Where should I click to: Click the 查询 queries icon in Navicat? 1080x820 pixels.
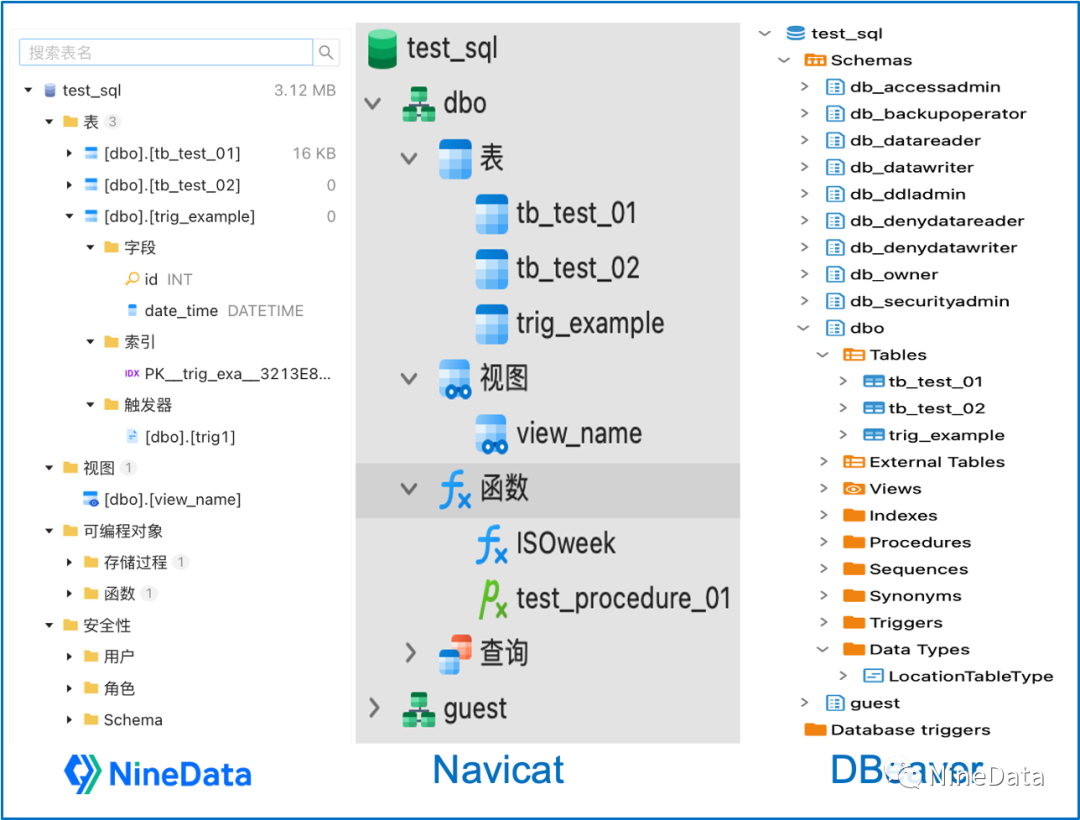click(455, 654)
